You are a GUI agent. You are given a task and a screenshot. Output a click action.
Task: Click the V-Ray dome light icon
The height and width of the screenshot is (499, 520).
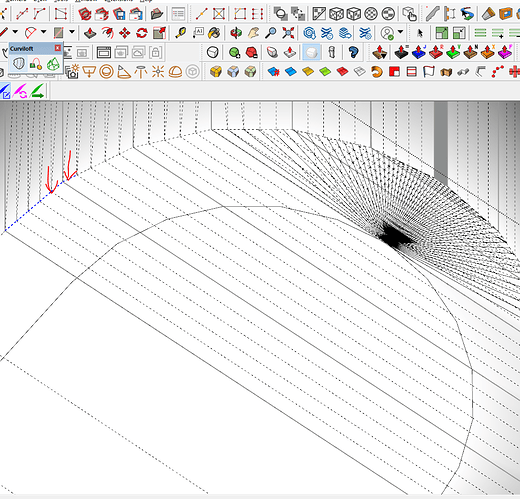coord(175,72)
